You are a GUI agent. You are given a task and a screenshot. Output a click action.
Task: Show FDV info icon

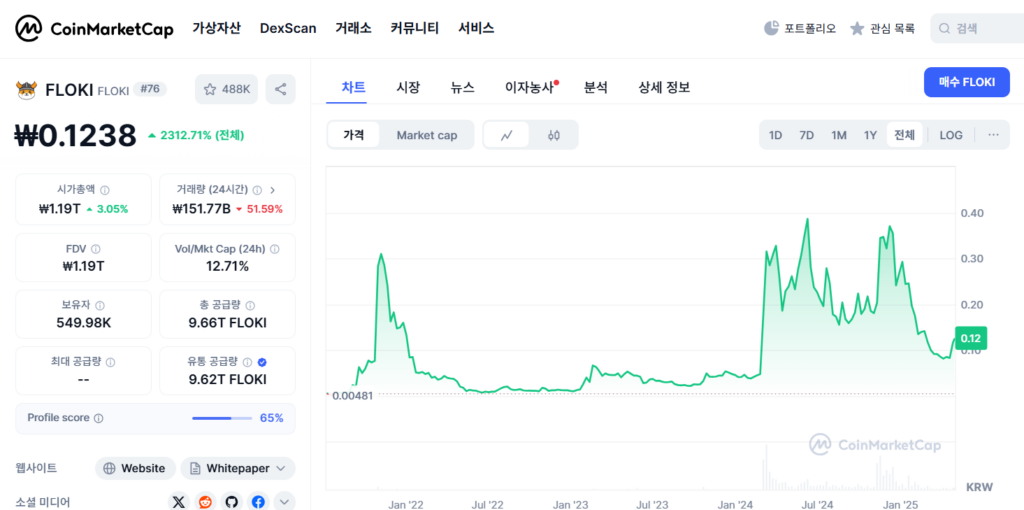tap(96, 249)
